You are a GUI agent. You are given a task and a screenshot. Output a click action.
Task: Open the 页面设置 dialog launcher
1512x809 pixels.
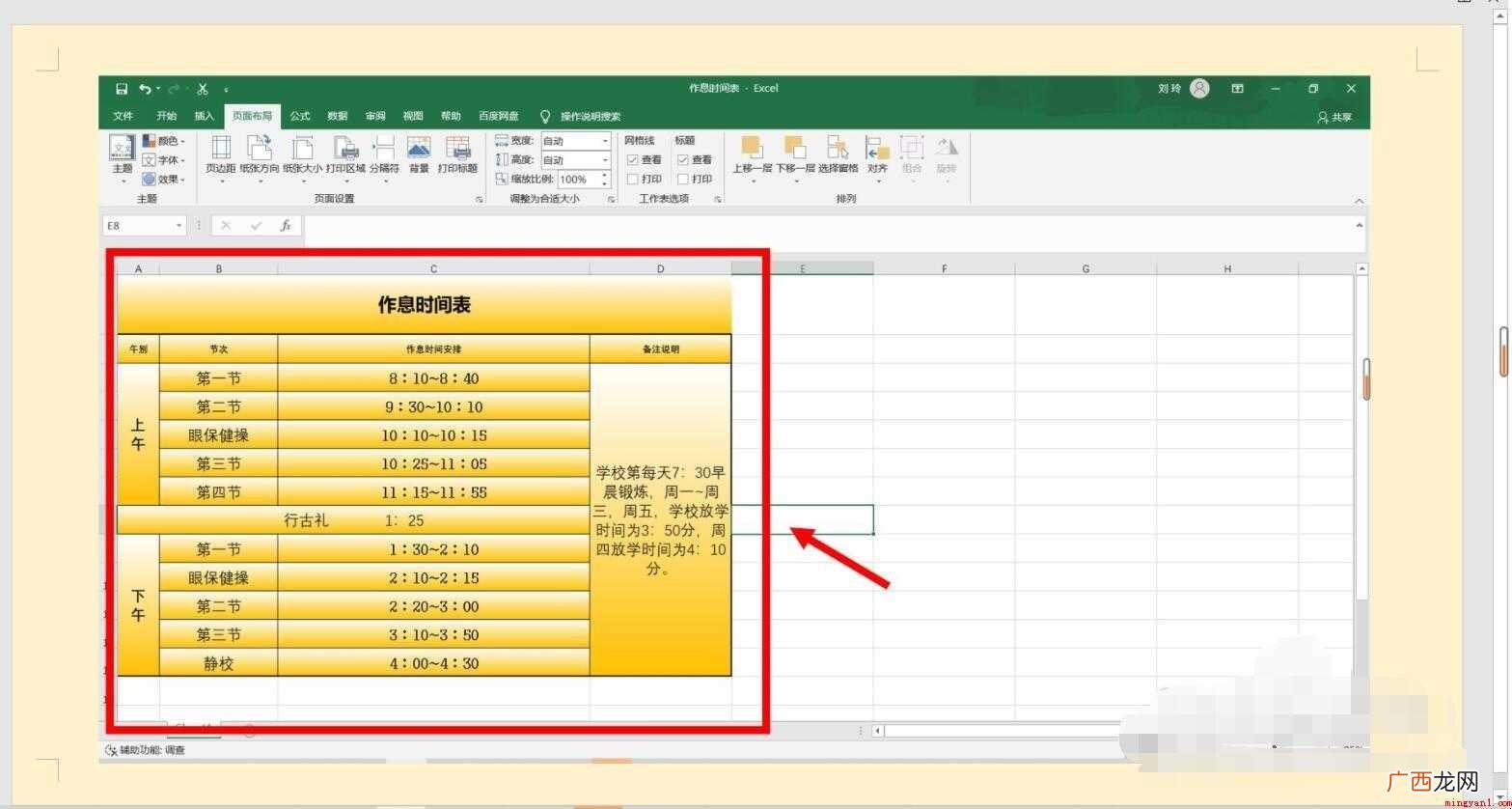point(480,200)
